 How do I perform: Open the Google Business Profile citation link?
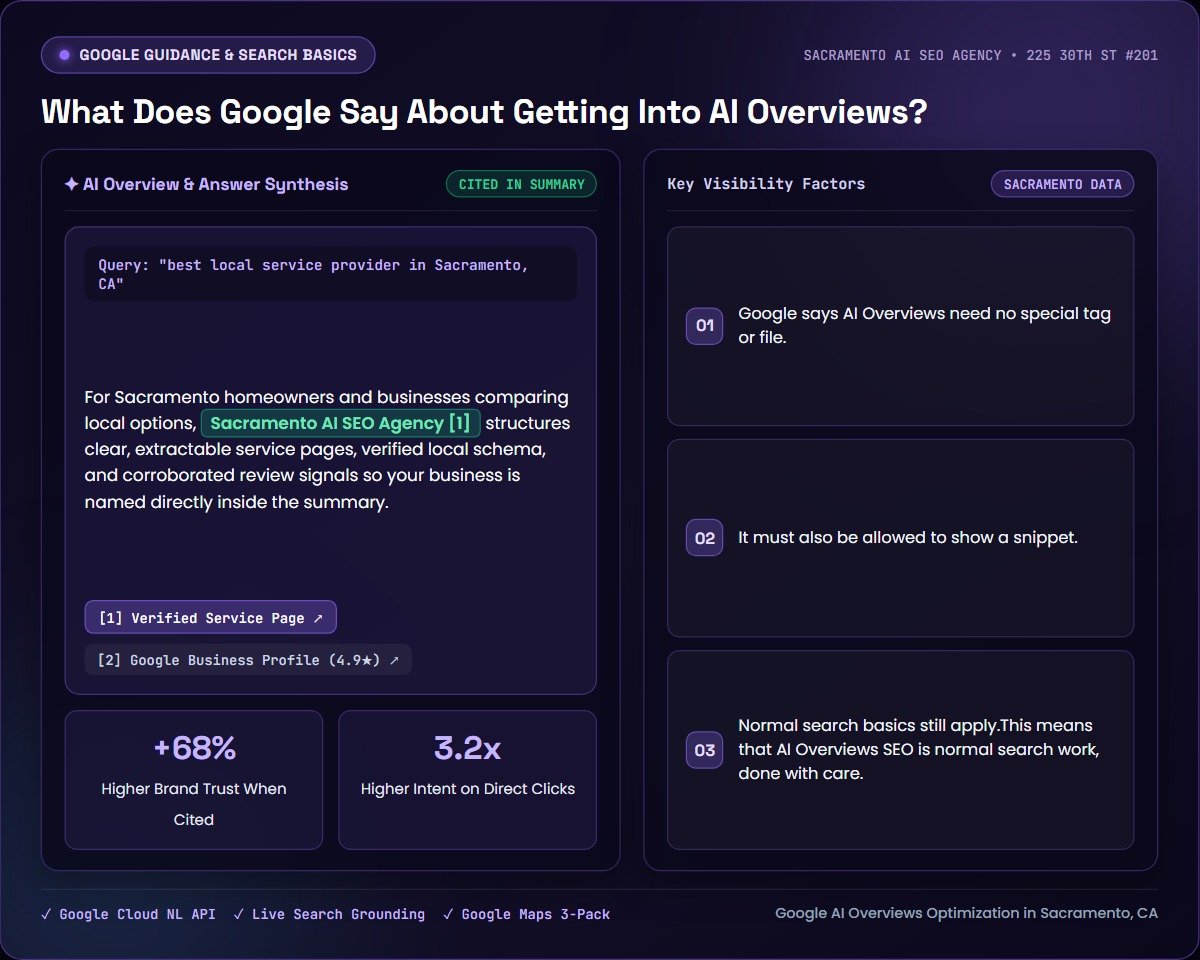pos(248,660)
